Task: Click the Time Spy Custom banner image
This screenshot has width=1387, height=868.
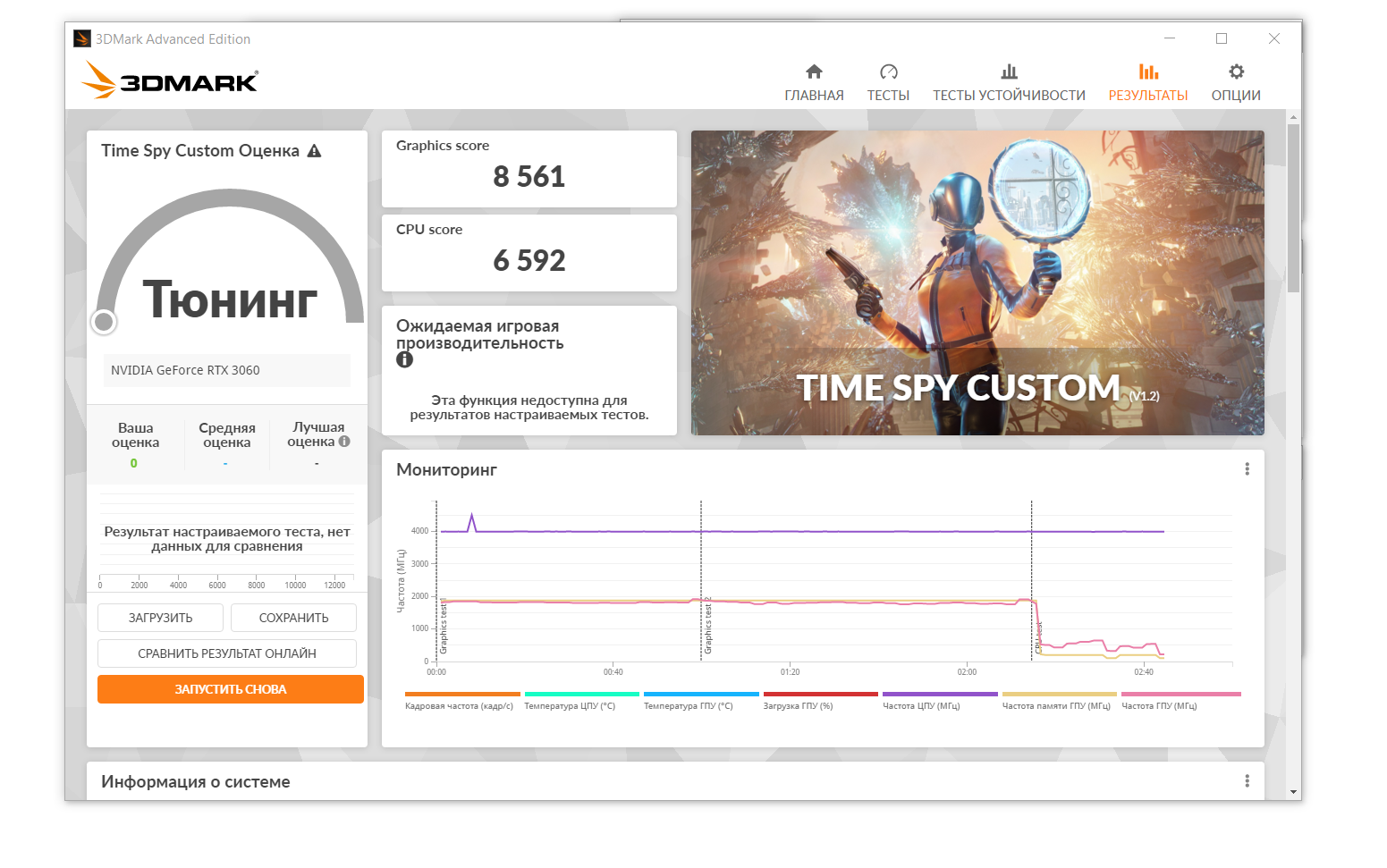Action: coord(977,283)
